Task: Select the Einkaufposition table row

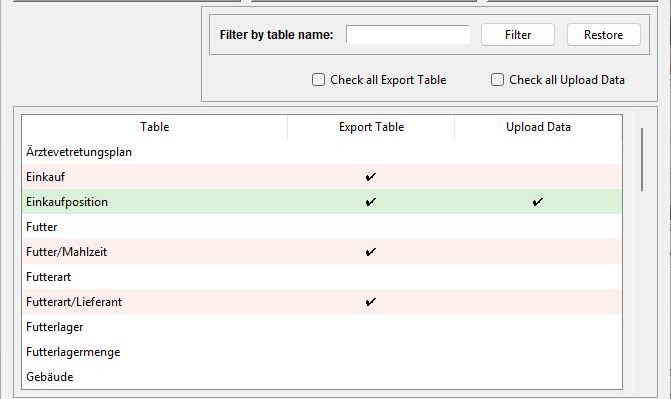Action: (x=322, y=202)
